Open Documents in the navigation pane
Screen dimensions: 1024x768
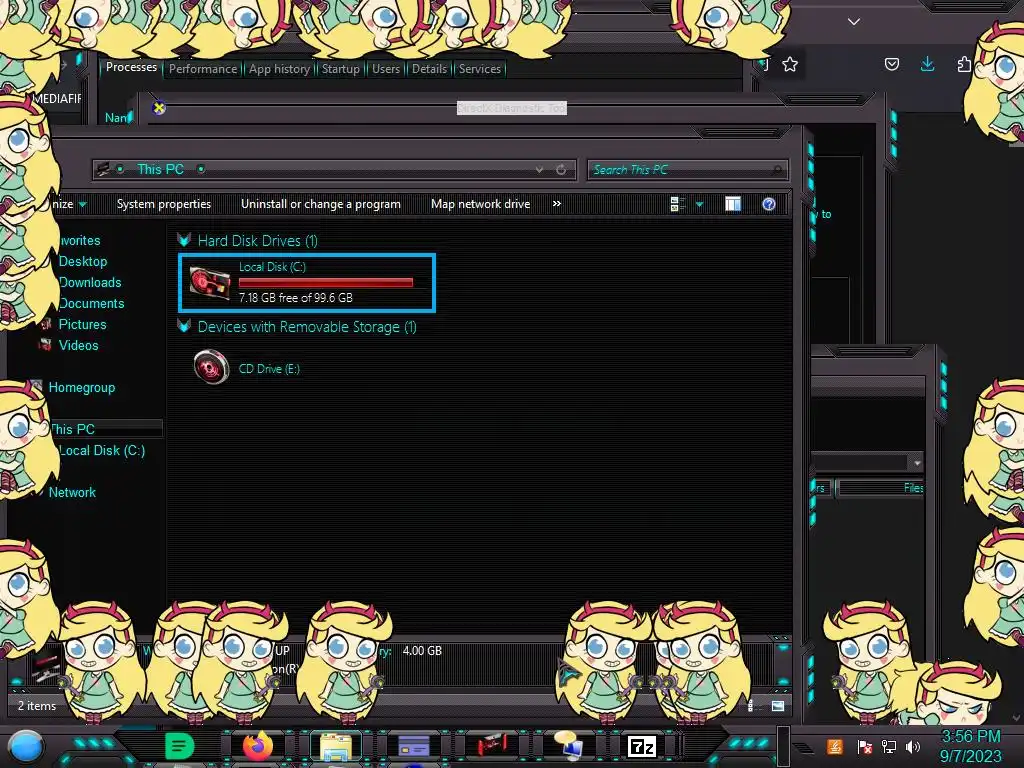coord(91,303)
